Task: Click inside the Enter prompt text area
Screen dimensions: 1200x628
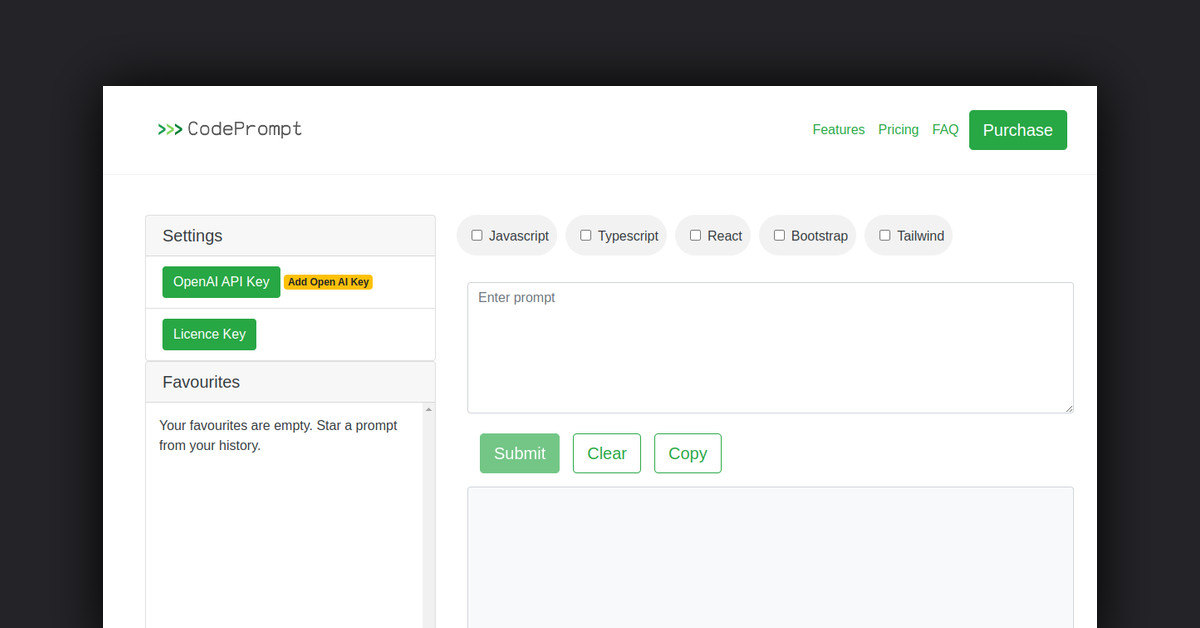Action: coord(770,347)
